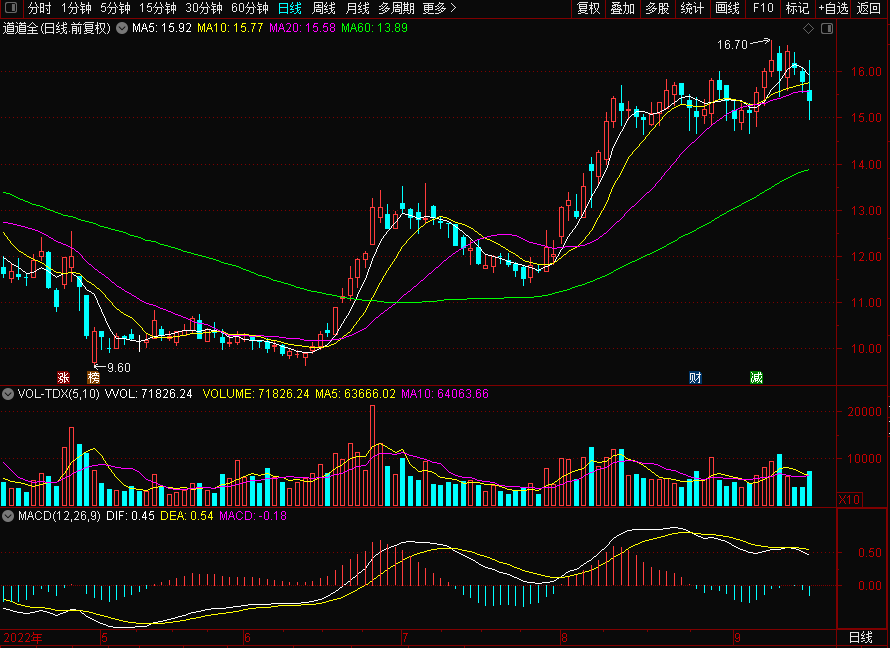Select the 周线 weekly chart period
890x648 pixels.
(324, 8)
